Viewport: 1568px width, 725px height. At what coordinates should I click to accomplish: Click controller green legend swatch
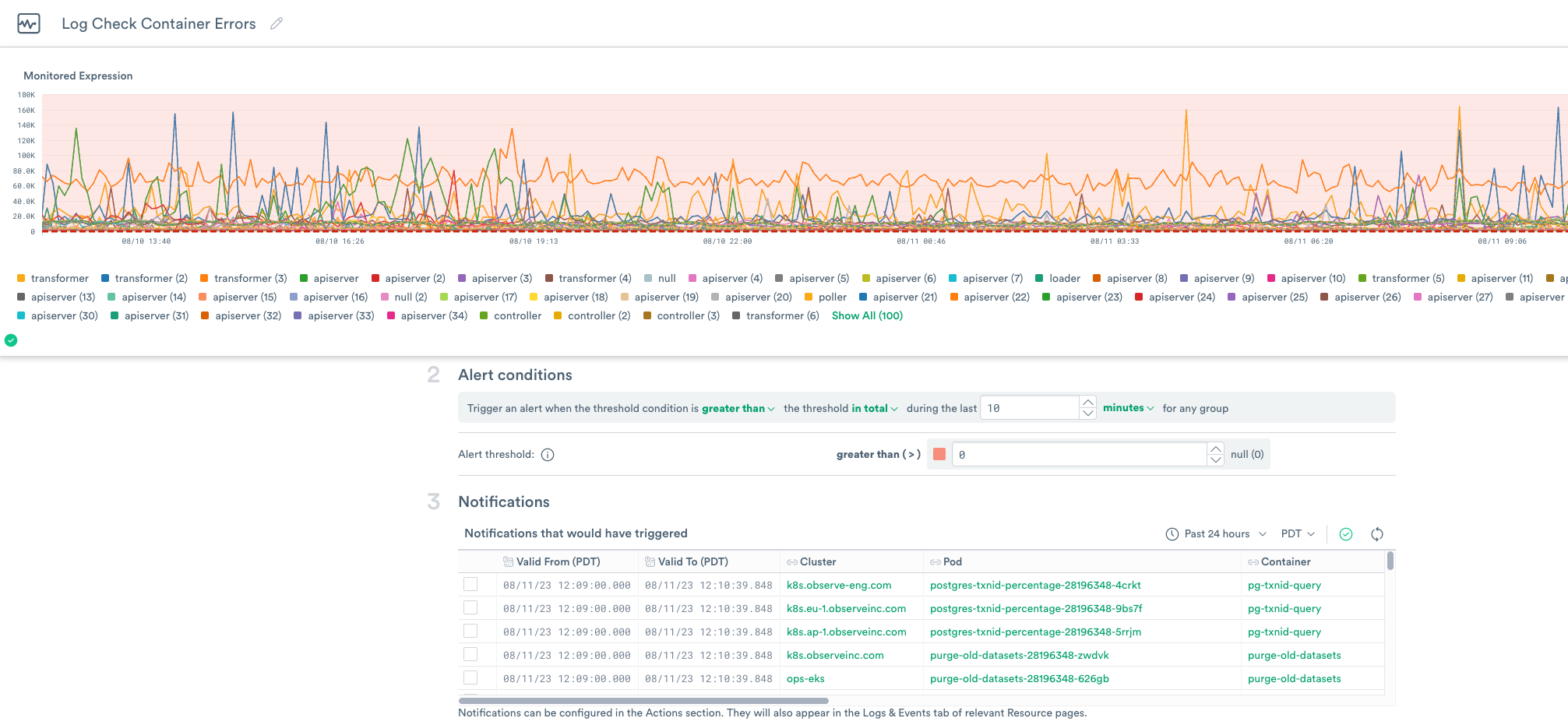(484, 315)
